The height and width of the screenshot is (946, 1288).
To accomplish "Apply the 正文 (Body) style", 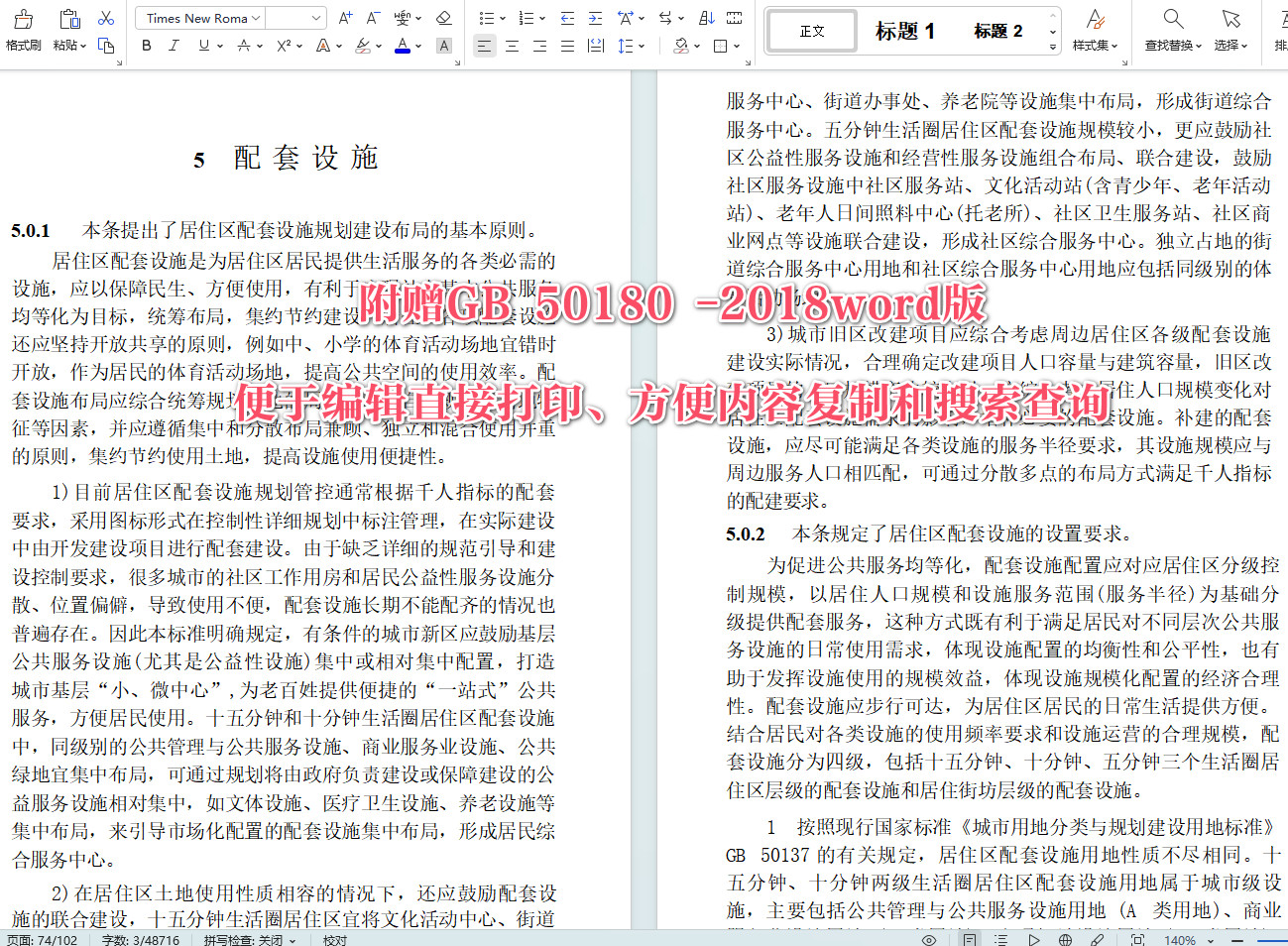I will click(x=812, y=31).
